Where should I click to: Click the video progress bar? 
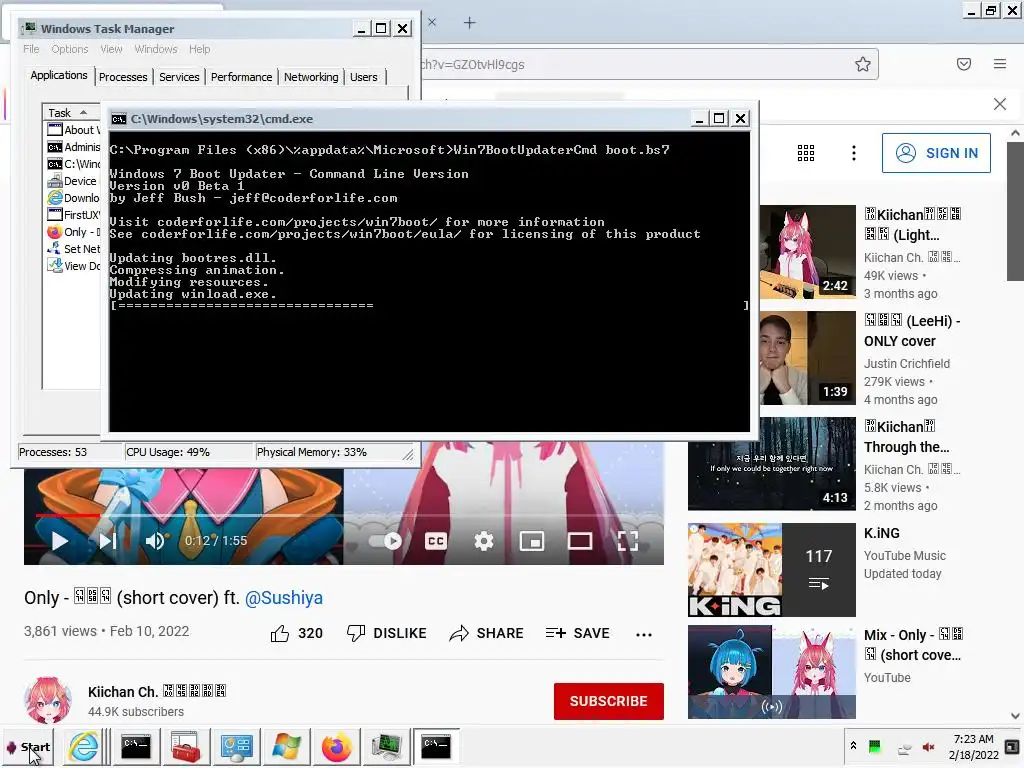click(x=344, y=515)
